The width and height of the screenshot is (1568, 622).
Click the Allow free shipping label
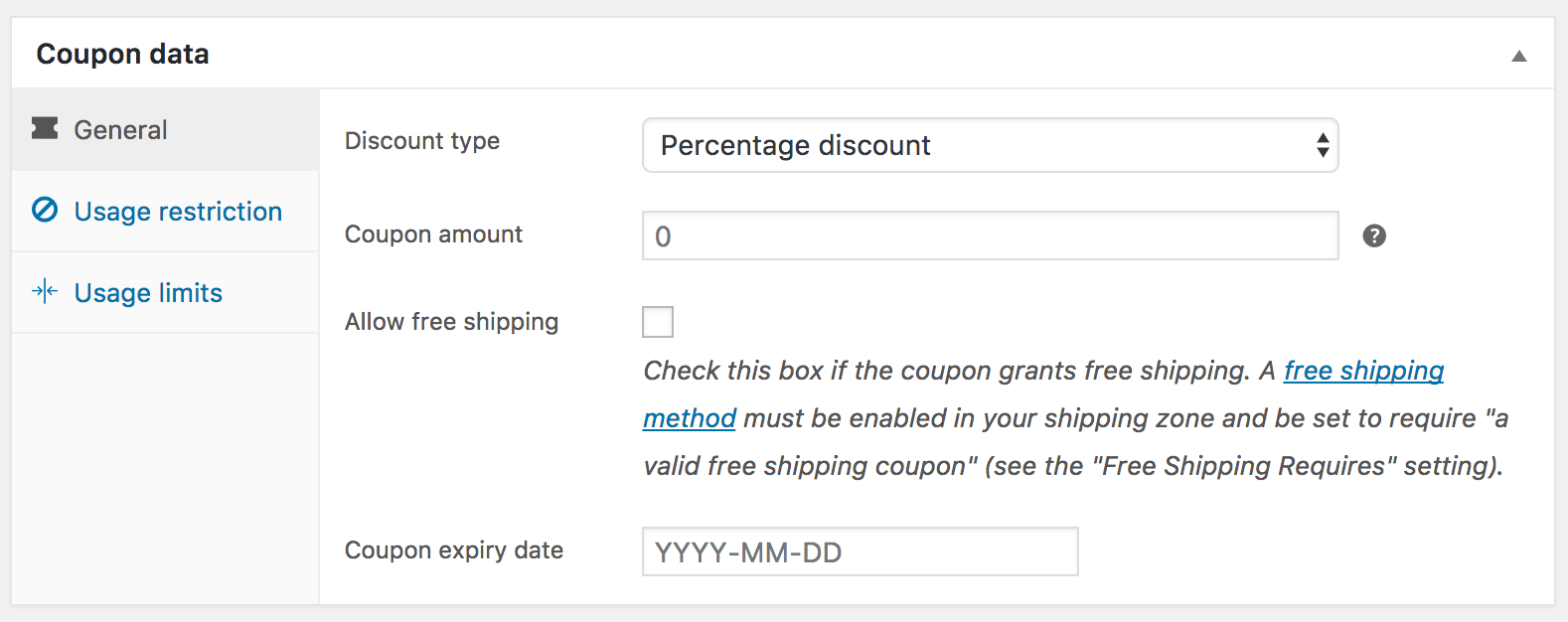tap(450, 321)
